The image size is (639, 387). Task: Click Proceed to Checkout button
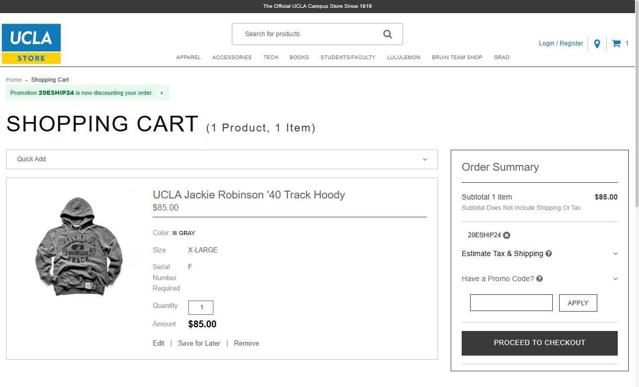point(540,343)
